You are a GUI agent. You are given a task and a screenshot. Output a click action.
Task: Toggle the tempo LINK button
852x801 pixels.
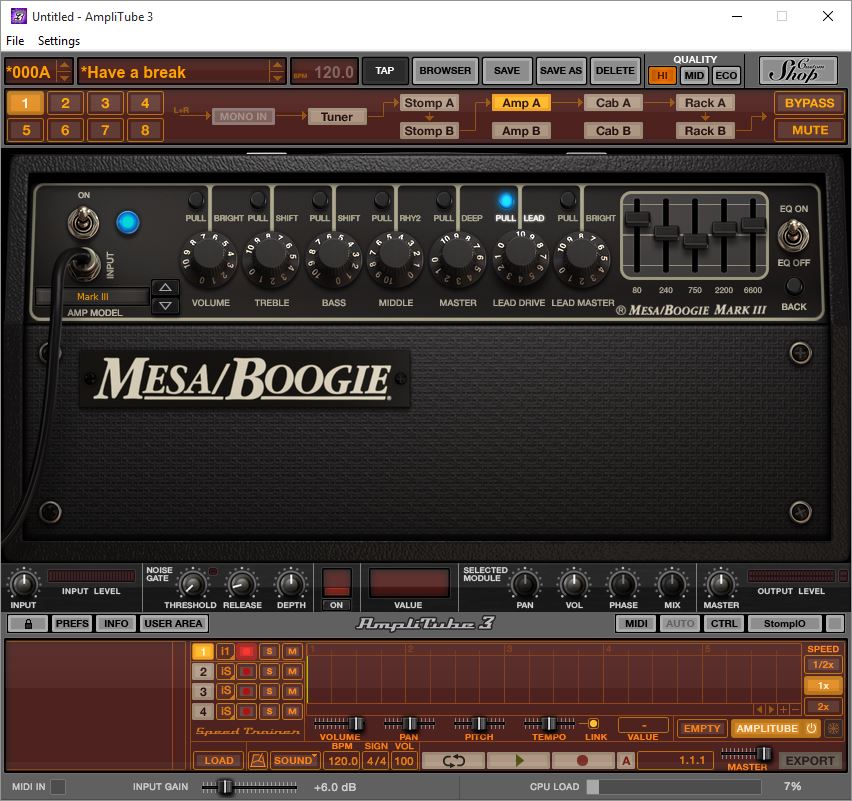[x=593, y=723]
